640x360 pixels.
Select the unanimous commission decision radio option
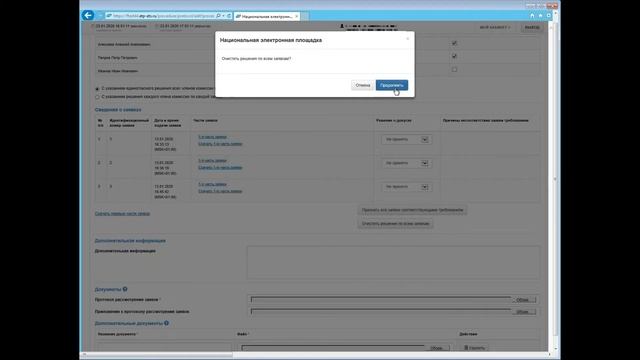pos(97,89)
